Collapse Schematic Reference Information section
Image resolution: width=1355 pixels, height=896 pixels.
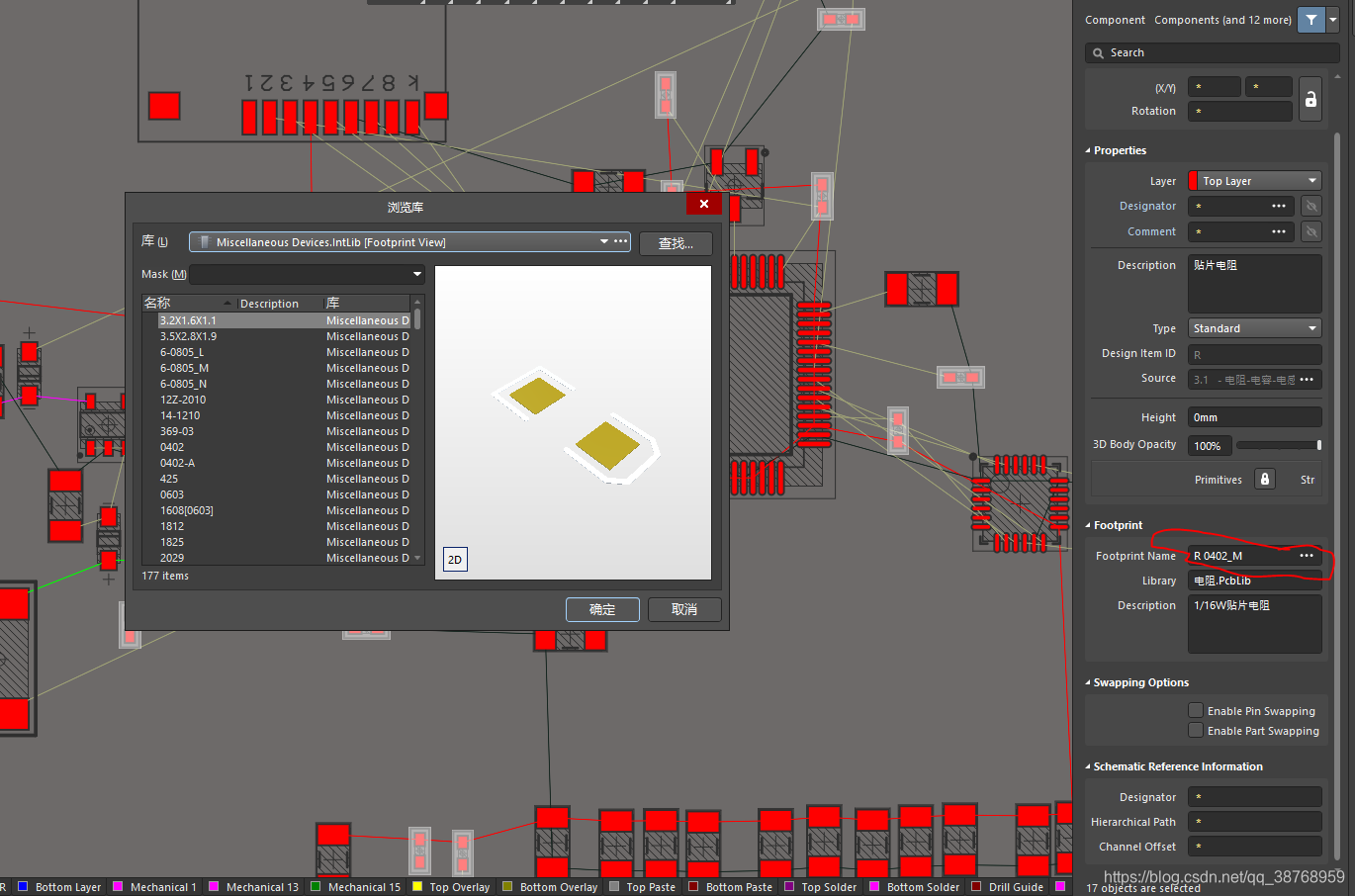coord(1088,767)
